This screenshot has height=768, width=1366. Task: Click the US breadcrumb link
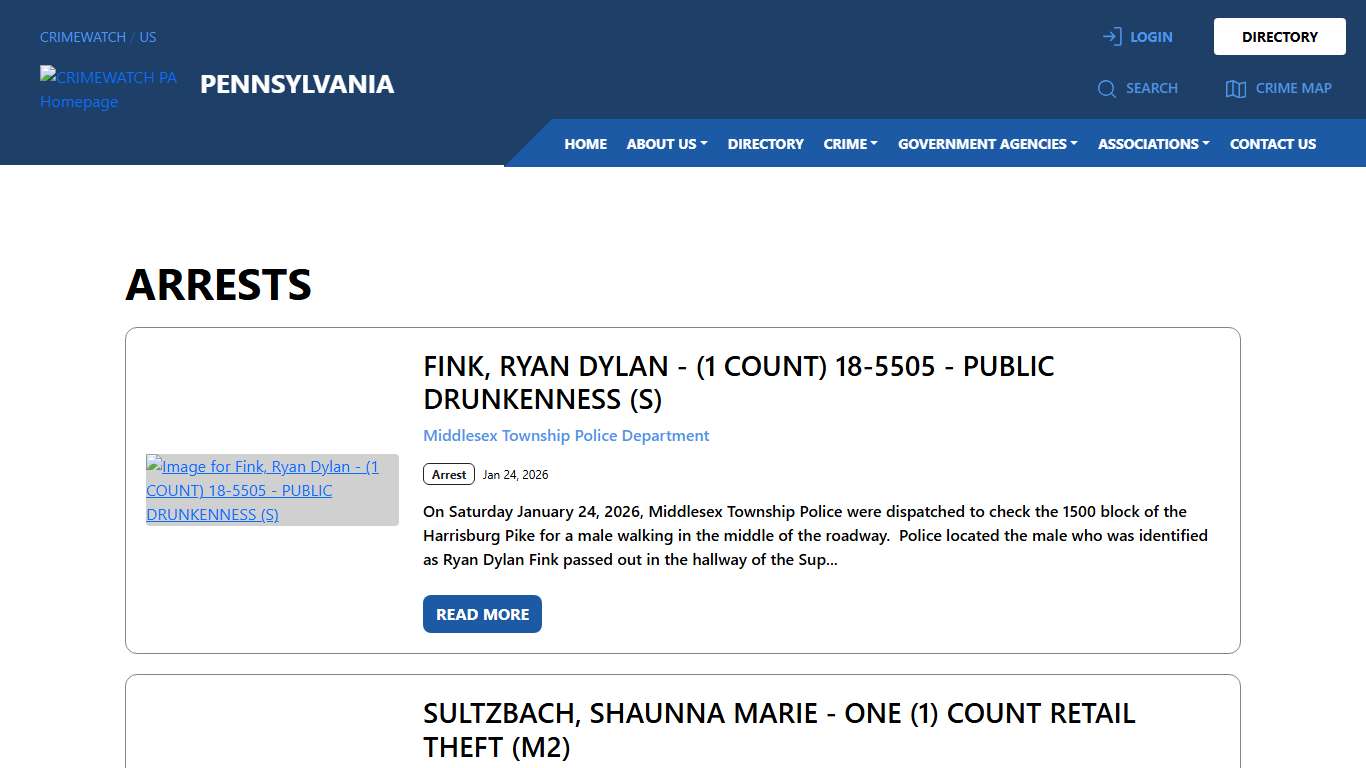pos(148,37)
